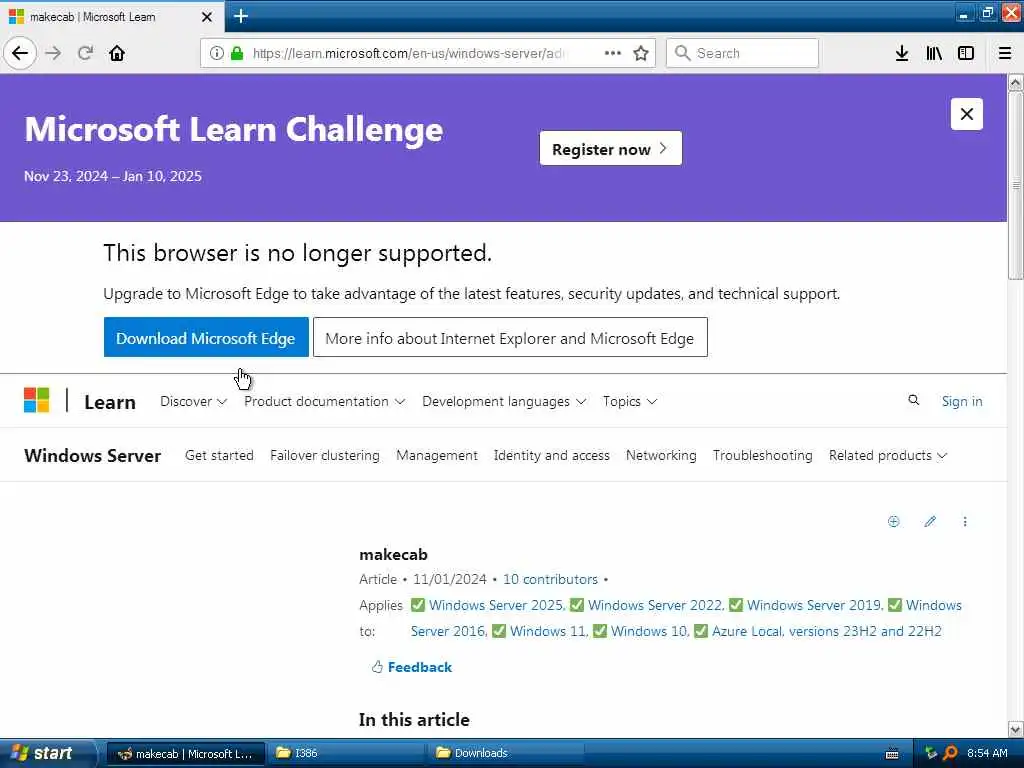
Task: Expand the Topics dropdown
Action: point(630,401)
